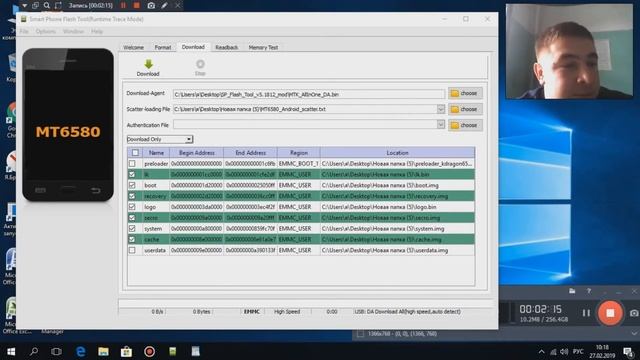The image size is (640, 360).
Task: Click the camera icon in the recorder panel
Action: 634,313
